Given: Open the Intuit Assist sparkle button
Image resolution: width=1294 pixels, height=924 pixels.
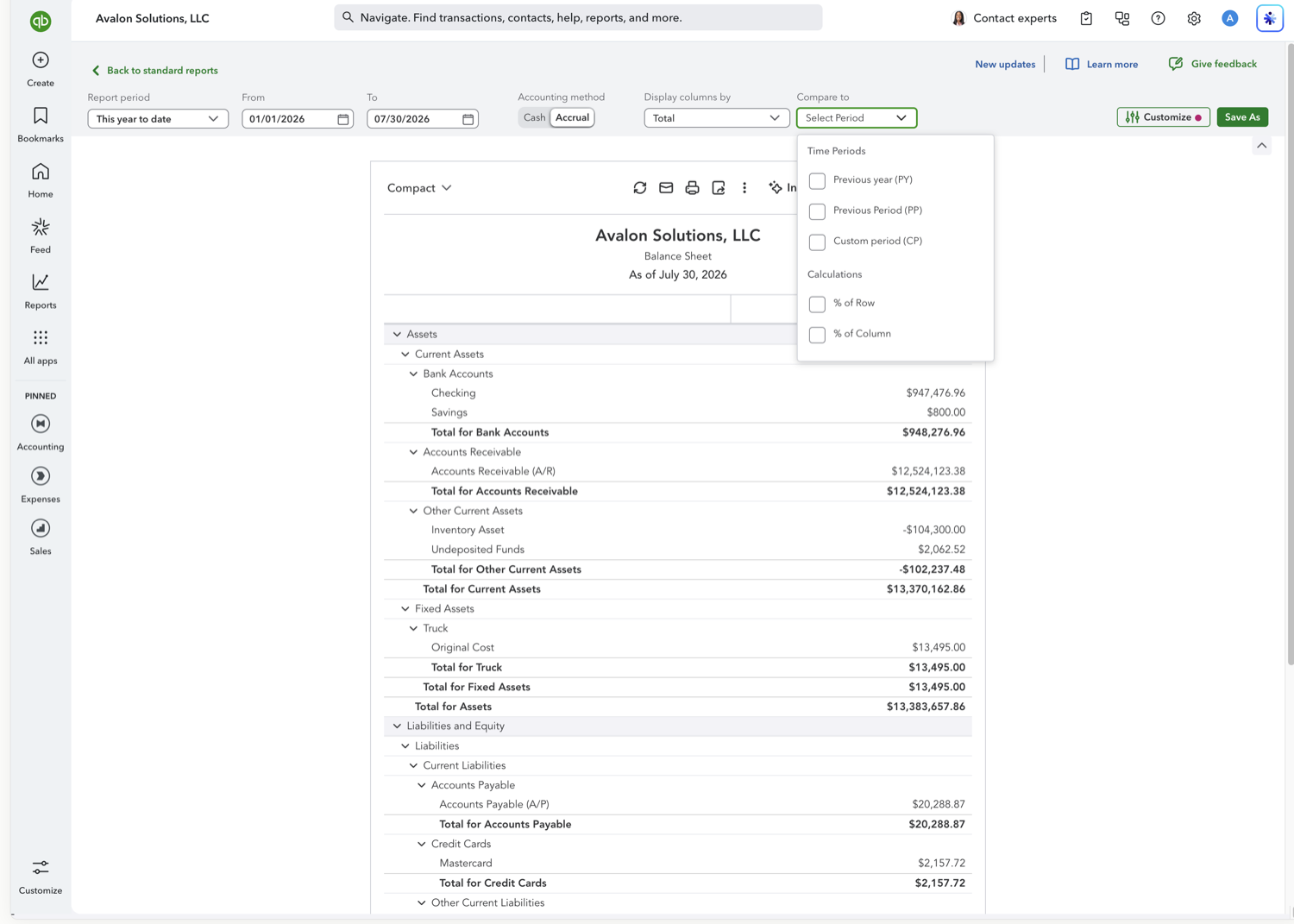Looking at the screenshot, I should [1270, 18].
